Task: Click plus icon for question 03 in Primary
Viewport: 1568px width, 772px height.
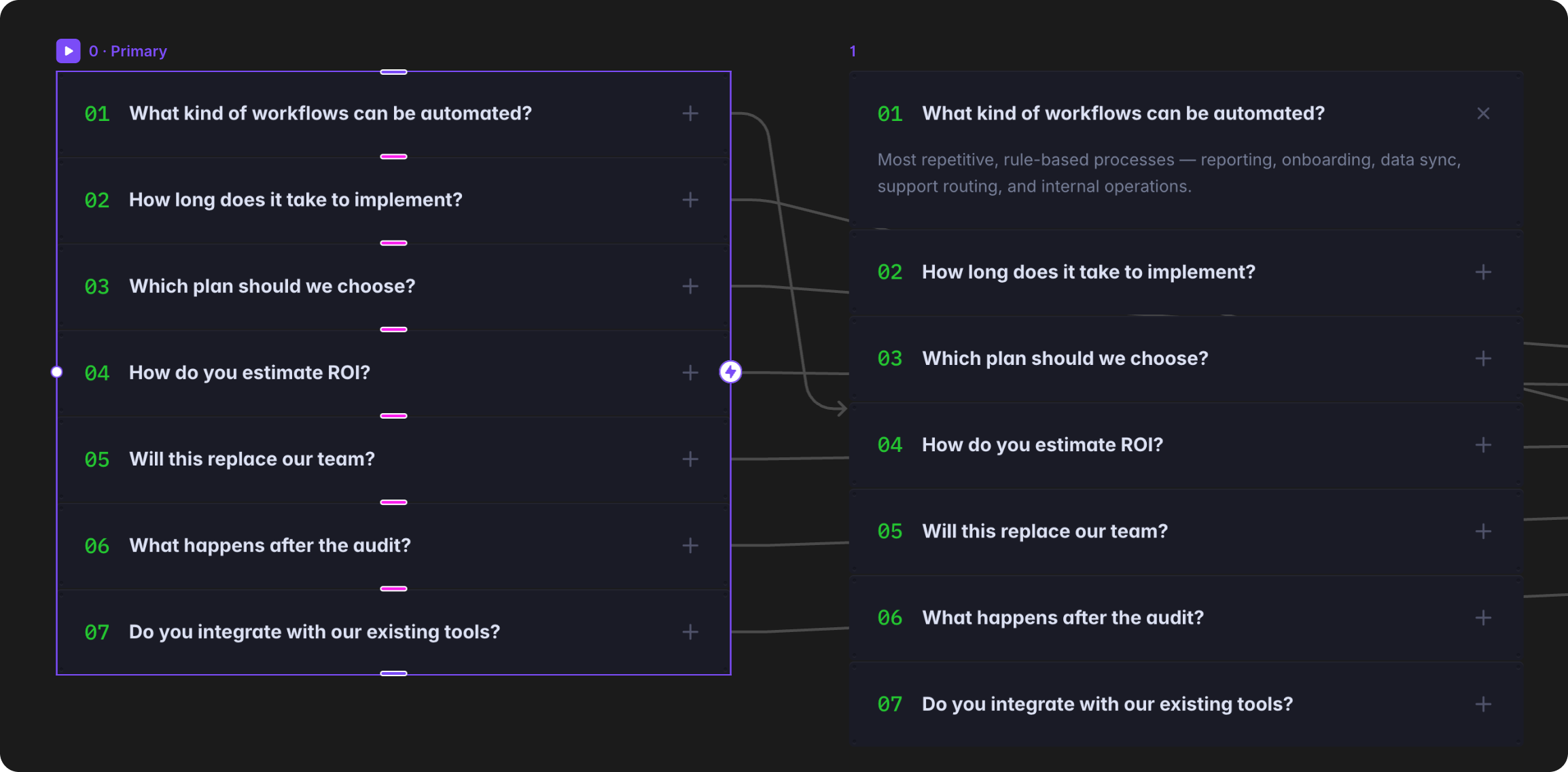Action: [x=690, y=286]
